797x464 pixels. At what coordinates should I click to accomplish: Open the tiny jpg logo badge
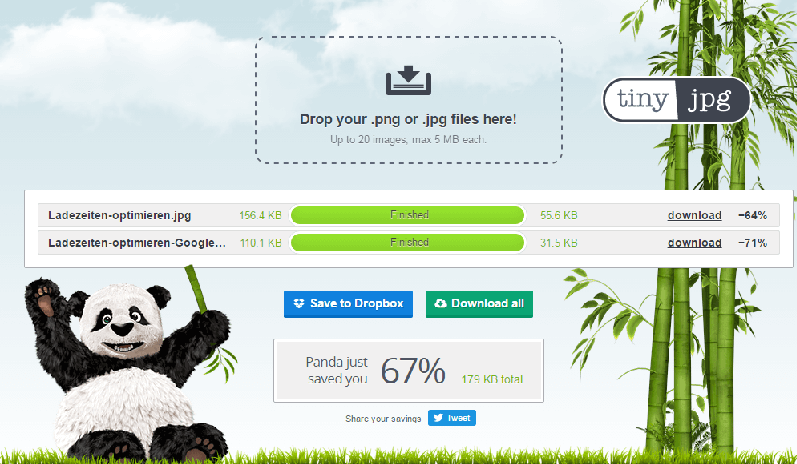coord(677,100)
